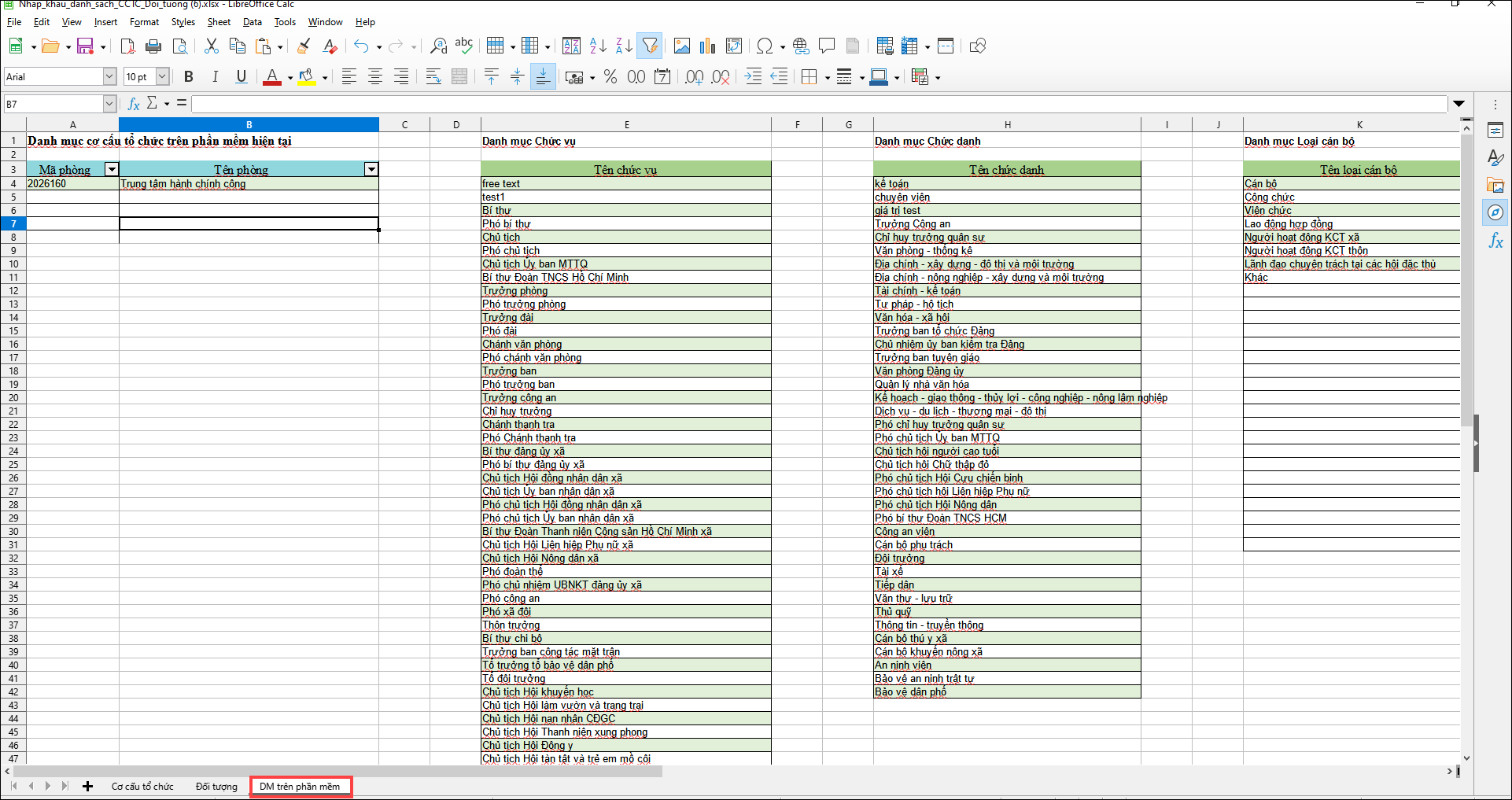Click Insert Chart icon
1512x800 pixels.
[708, 46]
